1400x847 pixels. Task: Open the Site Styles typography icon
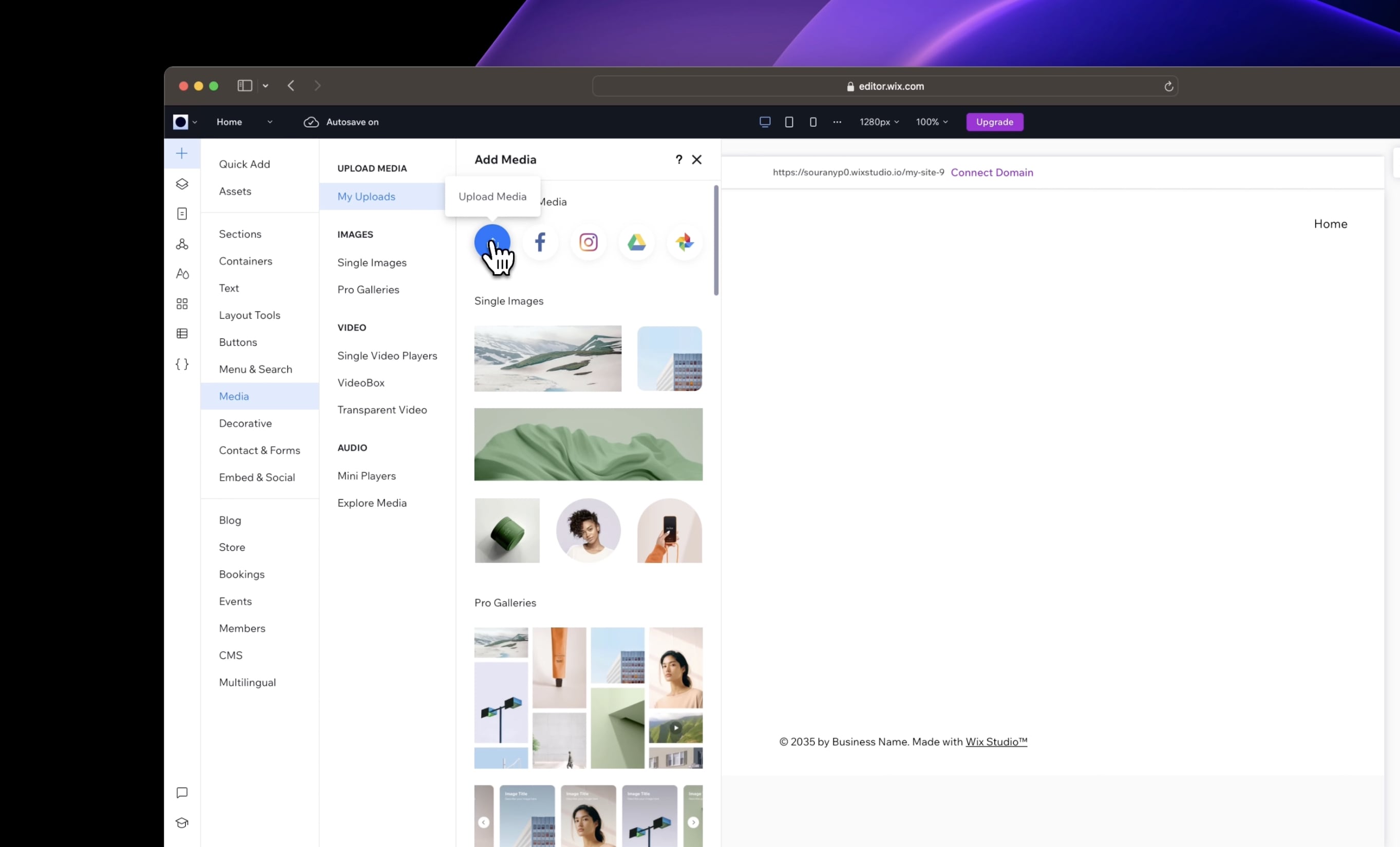pos(182,274)
